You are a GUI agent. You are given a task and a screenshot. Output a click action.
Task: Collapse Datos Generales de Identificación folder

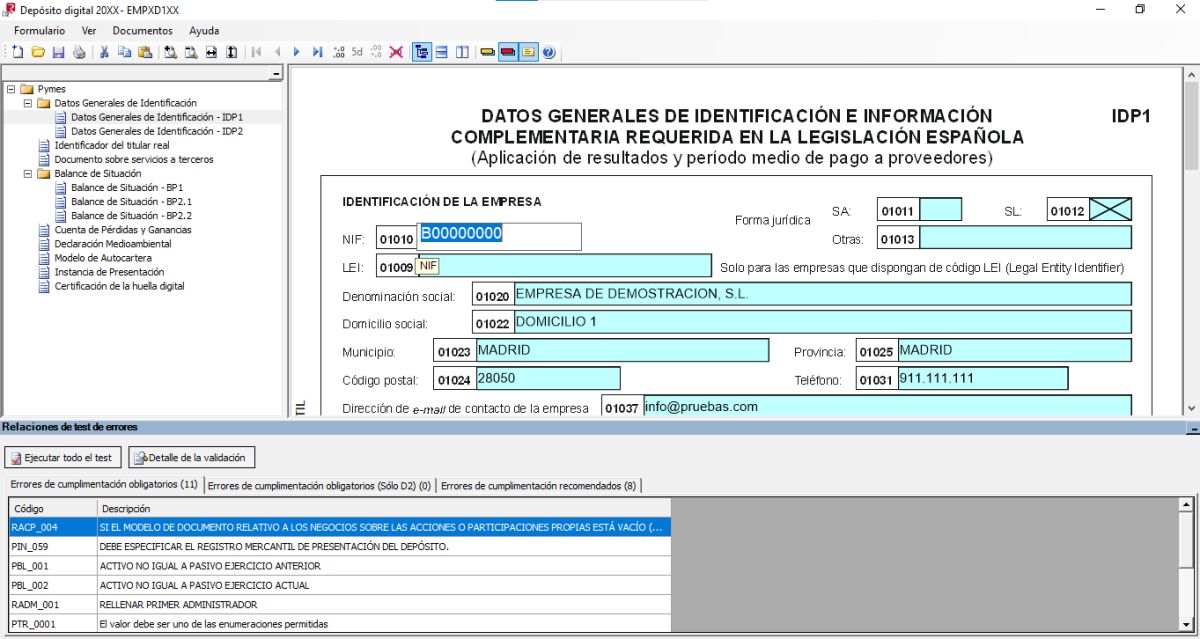click(27, 103)
